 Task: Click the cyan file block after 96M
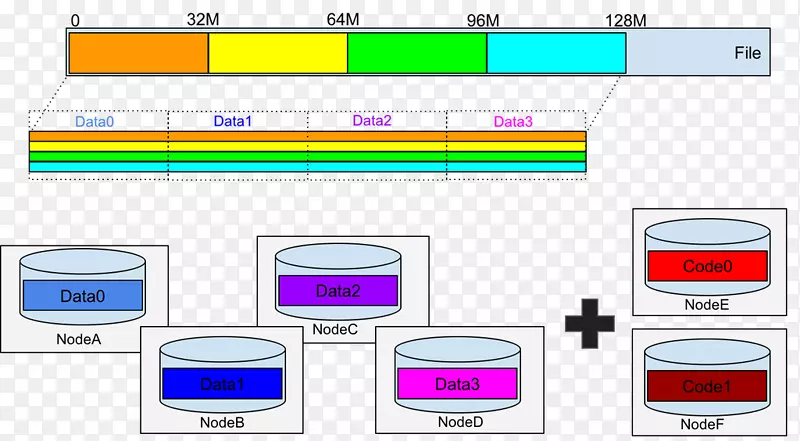(x=557, y=53)
